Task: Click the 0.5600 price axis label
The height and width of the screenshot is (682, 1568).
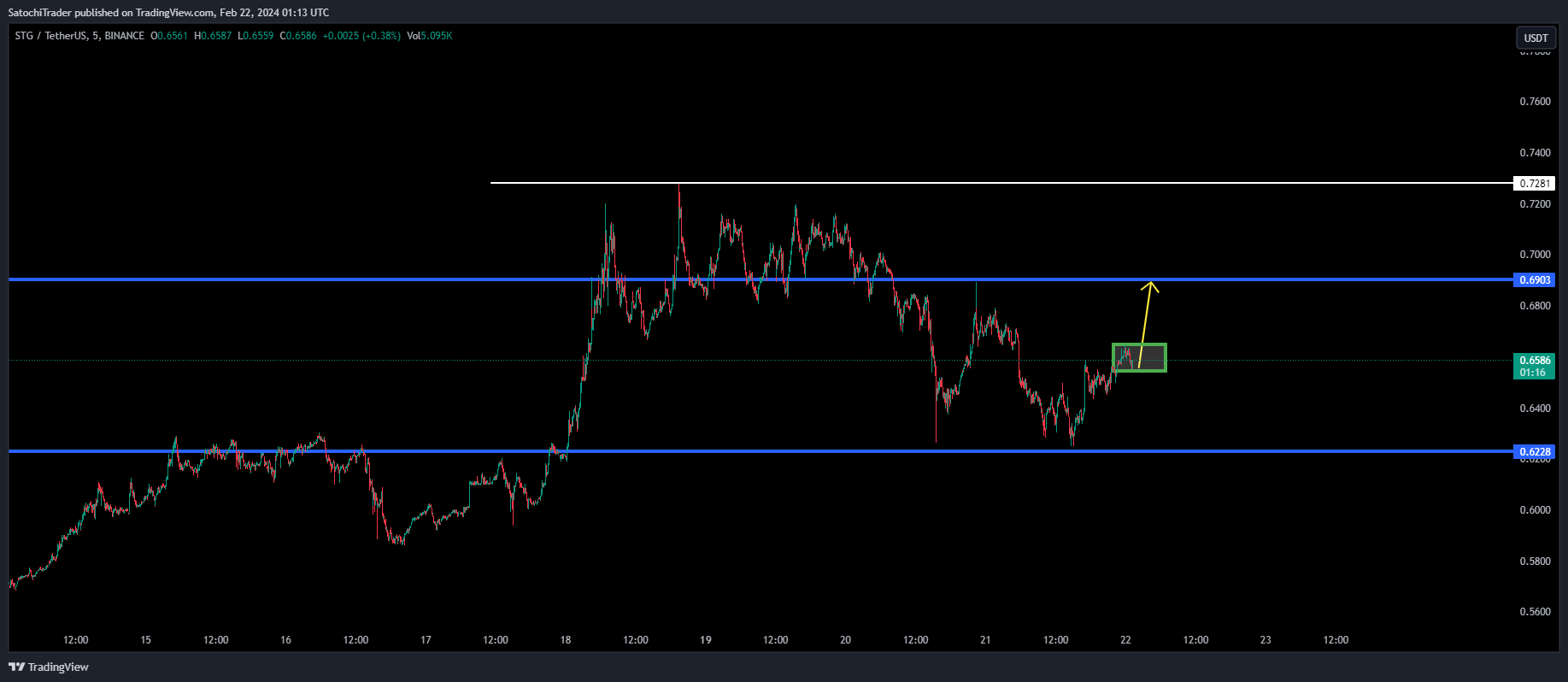Action: pyautogui.click(x=1535, y=612)
